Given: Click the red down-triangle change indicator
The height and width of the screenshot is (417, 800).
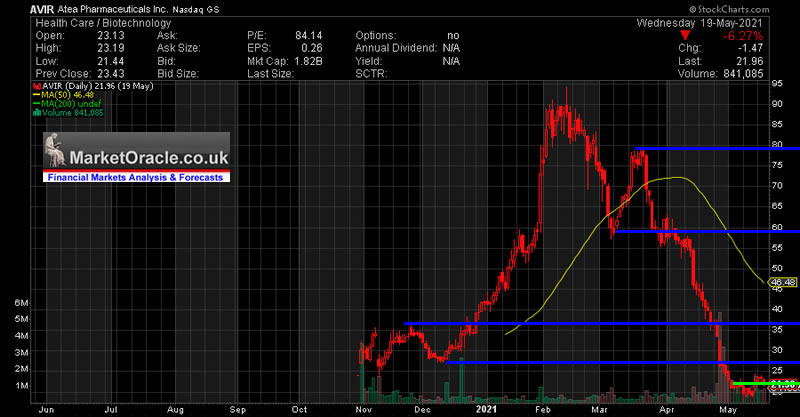Looking at the screenshot, I should [x=685, y=35].
